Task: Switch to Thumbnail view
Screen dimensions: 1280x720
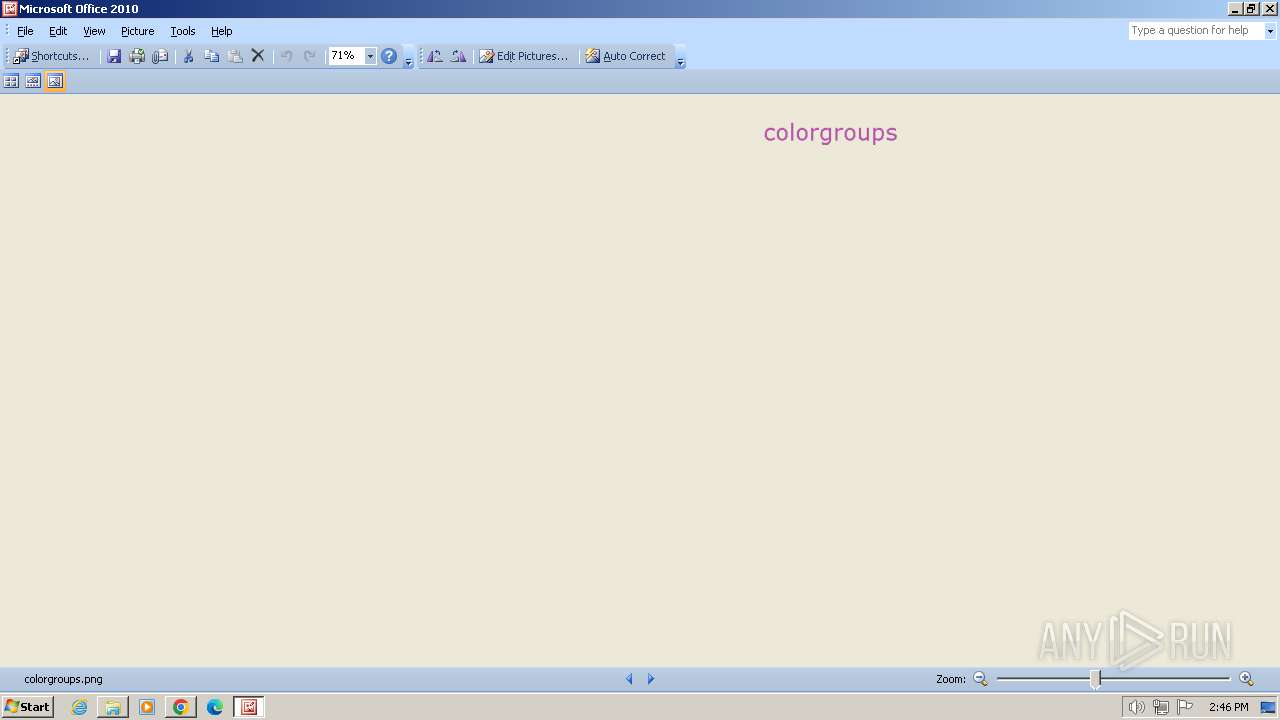Action: pyautogui.click(x=11, y=81)
